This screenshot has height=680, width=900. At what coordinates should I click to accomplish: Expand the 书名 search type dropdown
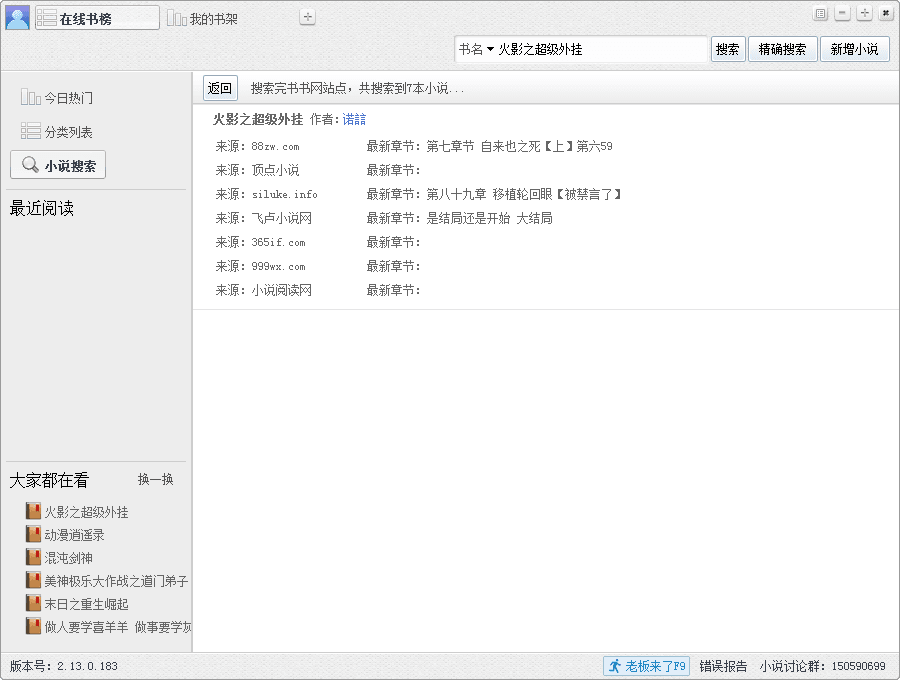pyautogui.click(x=476, y=49)
